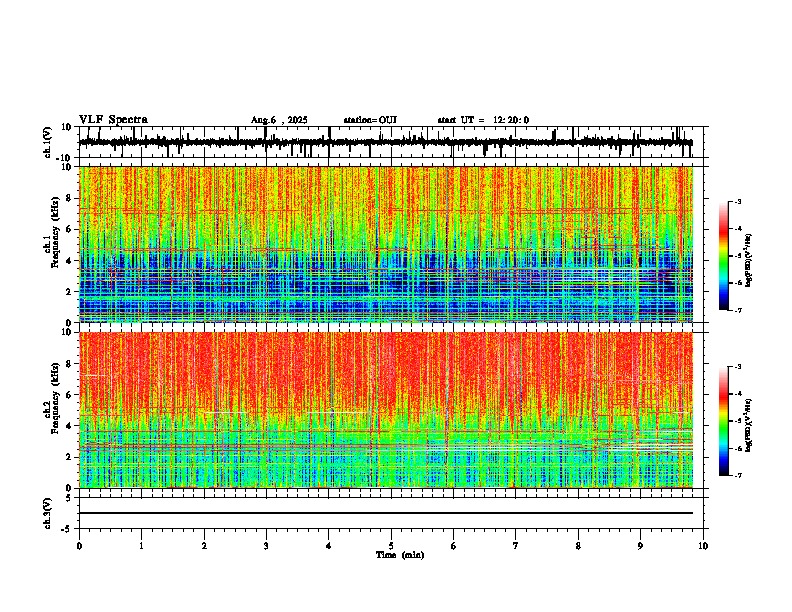Click the 'ch.1(V)' waveform axis label

click(48, 142)
